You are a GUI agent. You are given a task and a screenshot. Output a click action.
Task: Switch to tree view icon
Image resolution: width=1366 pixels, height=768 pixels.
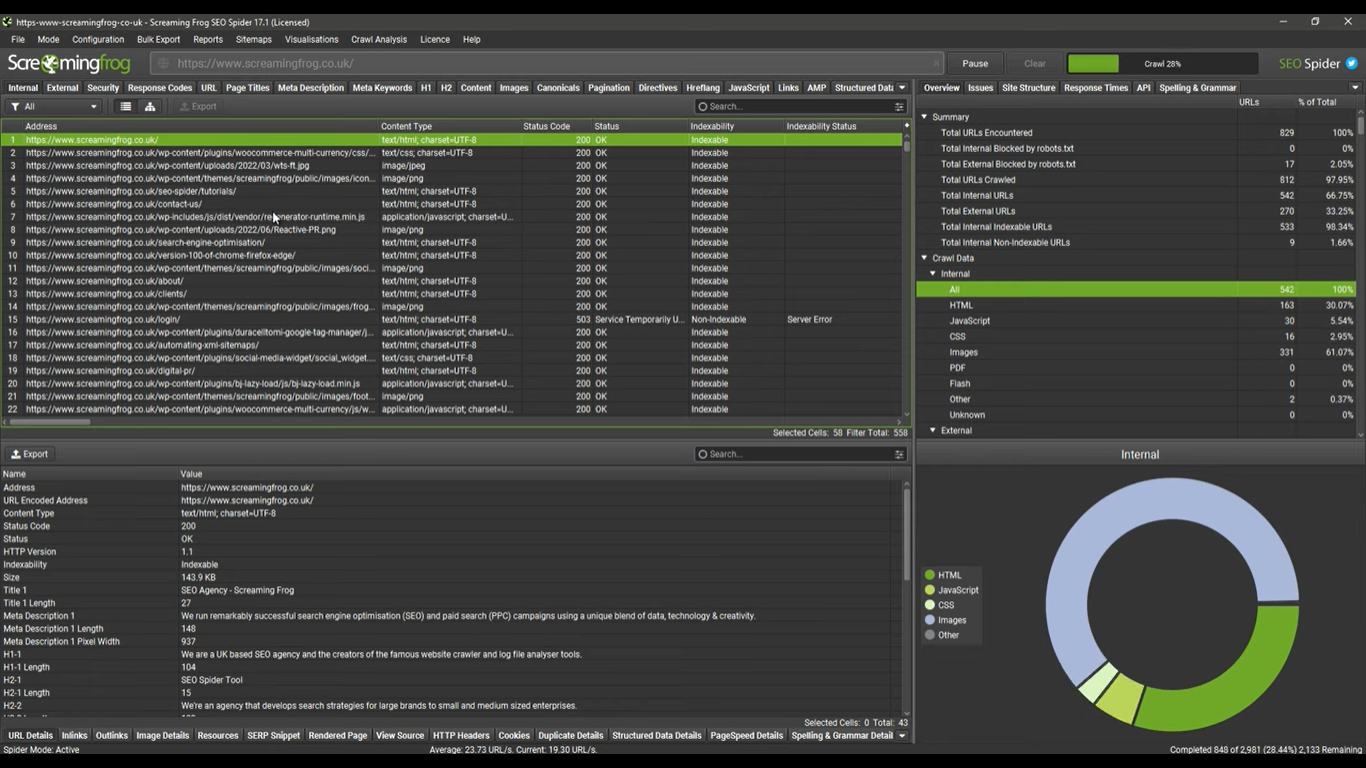click(150, 106)
